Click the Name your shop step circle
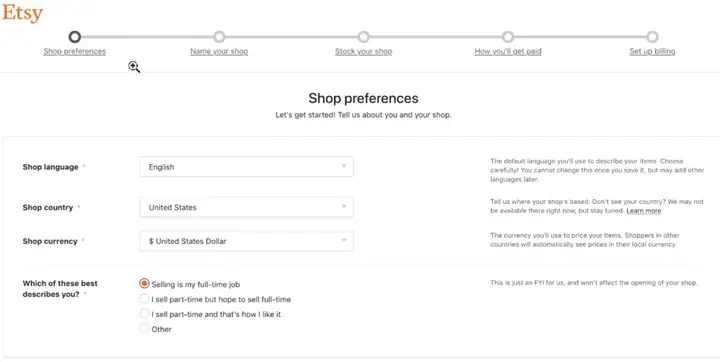This screenshot has height=362, width=720. pyautogui.click(x=219, y=37)
